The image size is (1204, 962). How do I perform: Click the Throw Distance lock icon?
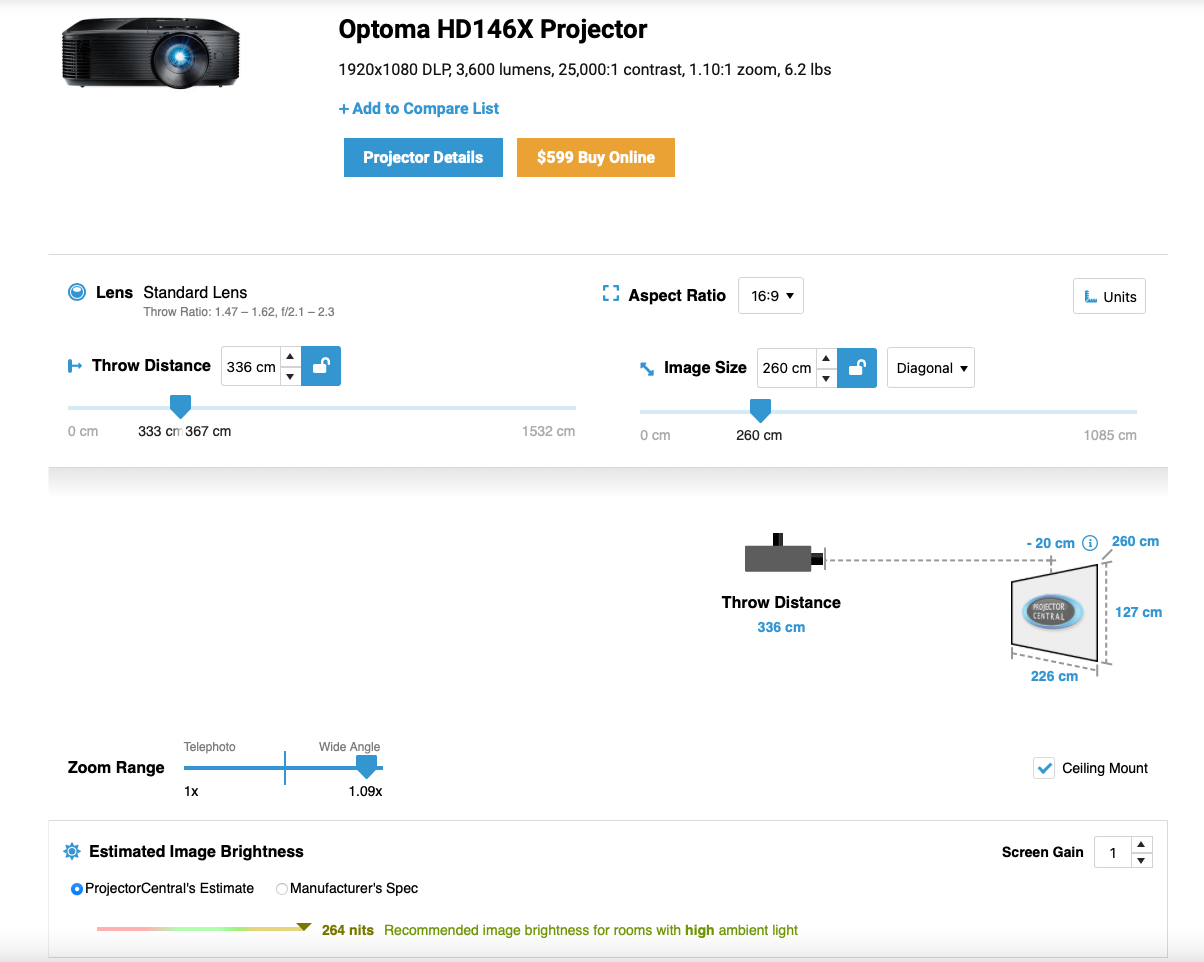(321, 366)
